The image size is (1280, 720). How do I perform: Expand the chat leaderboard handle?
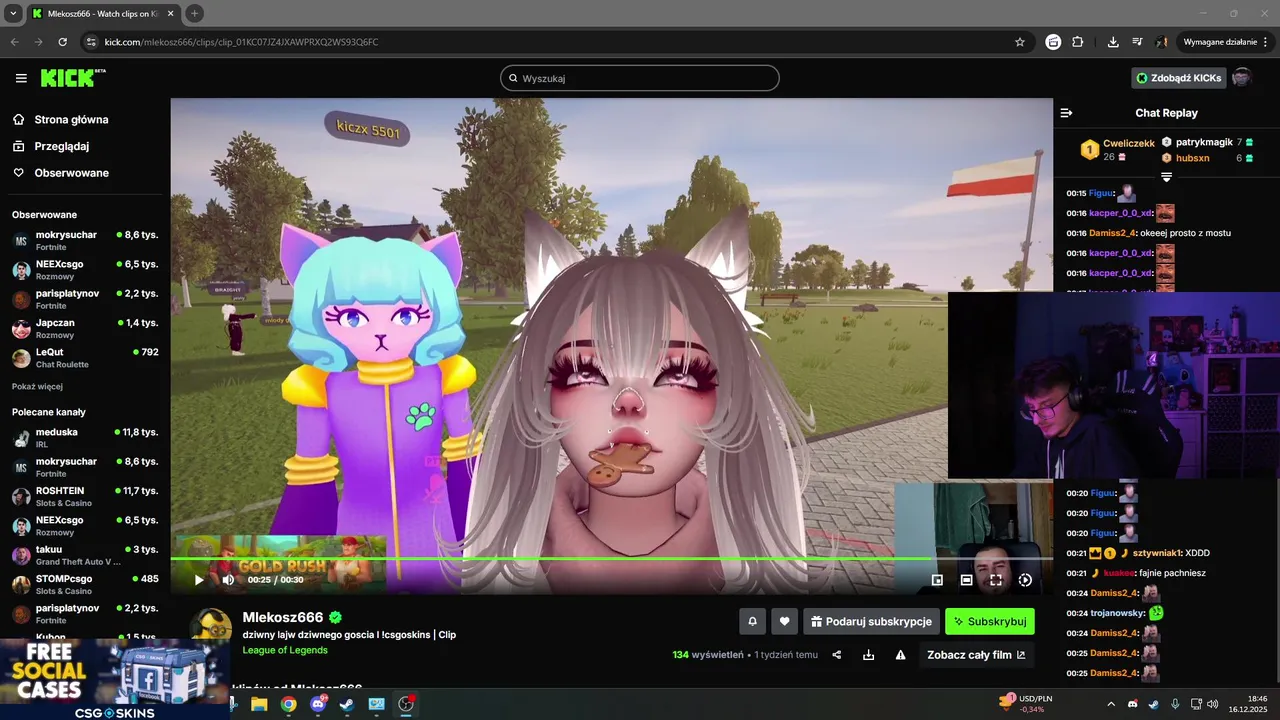pos(1166,177)
